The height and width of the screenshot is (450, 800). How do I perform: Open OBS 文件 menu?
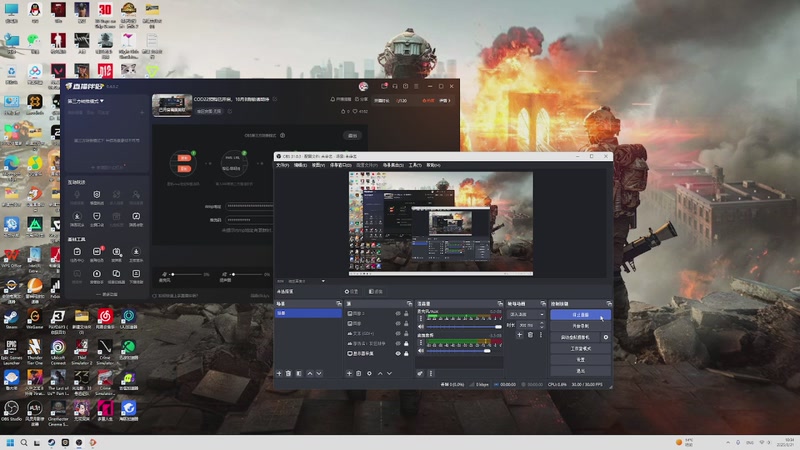tap(282, 165)
